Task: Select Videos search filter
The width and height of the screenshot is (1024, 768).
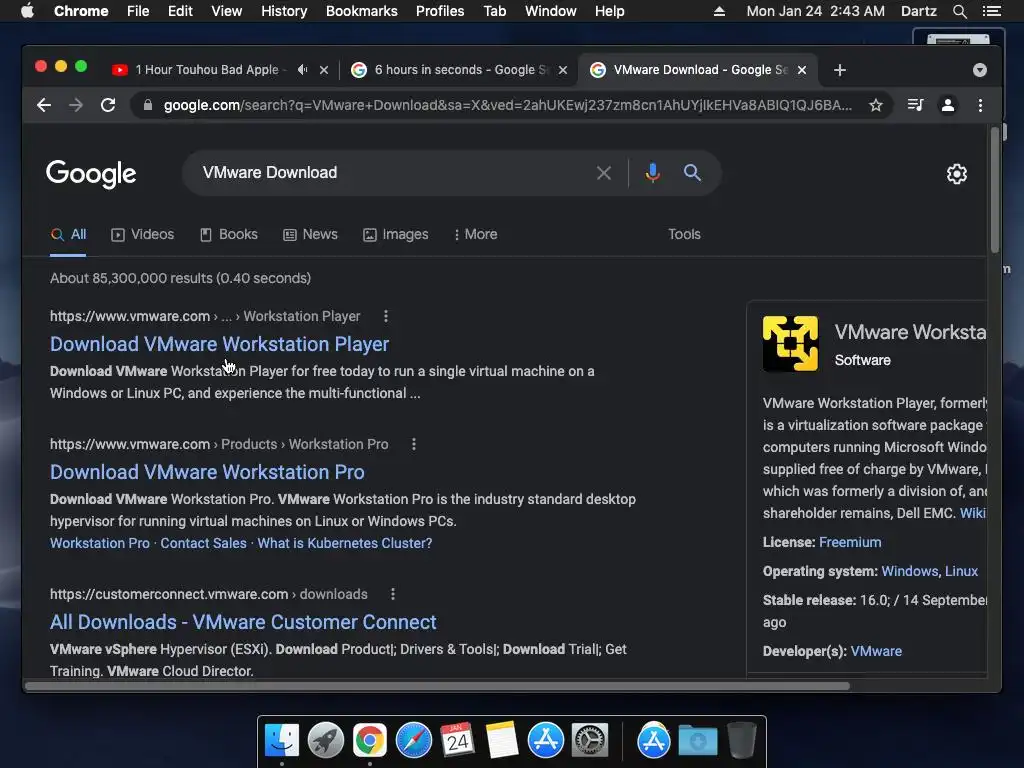Action: point(142,234)
